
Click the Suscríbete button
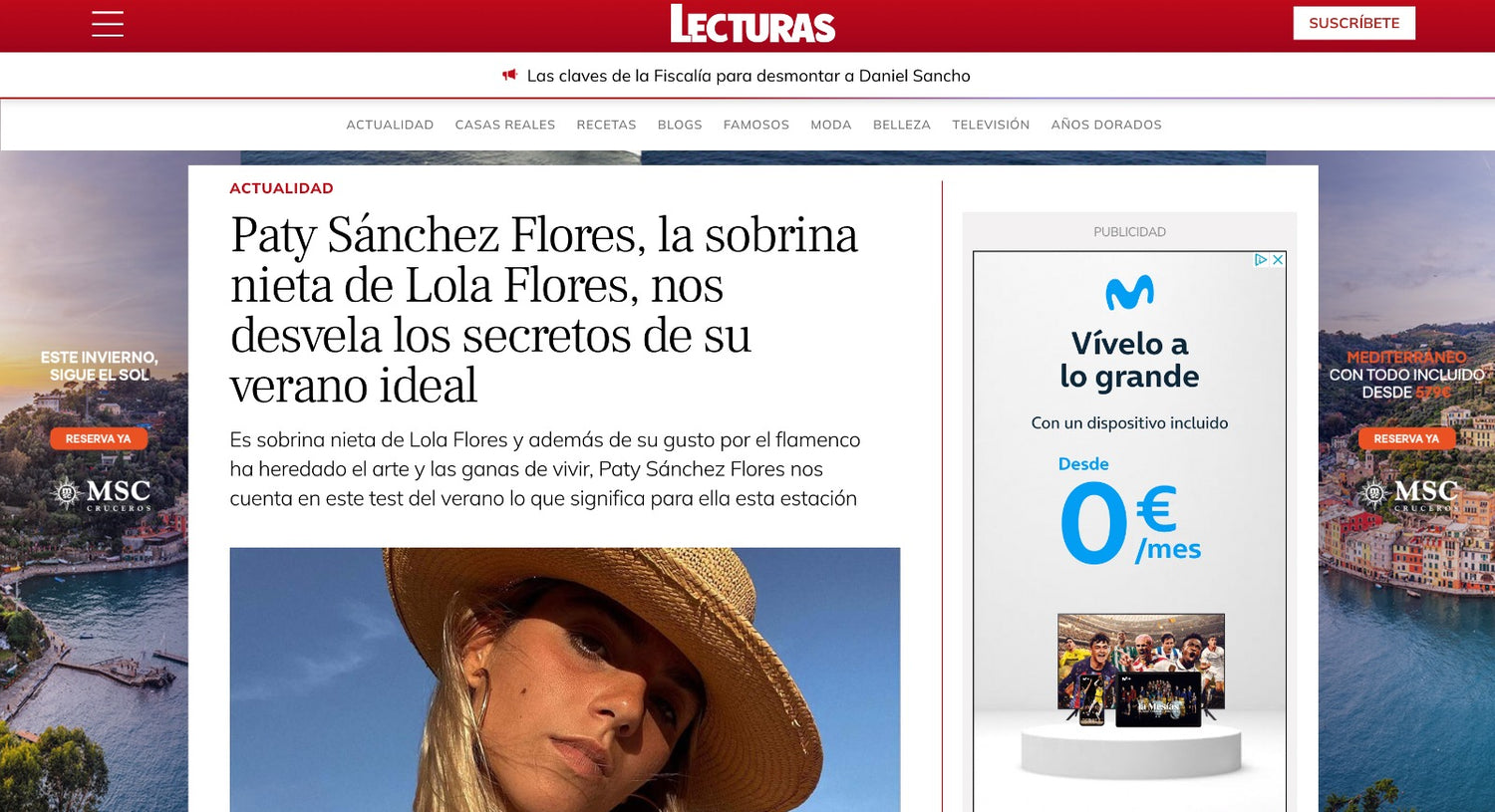pos(1353,23)
